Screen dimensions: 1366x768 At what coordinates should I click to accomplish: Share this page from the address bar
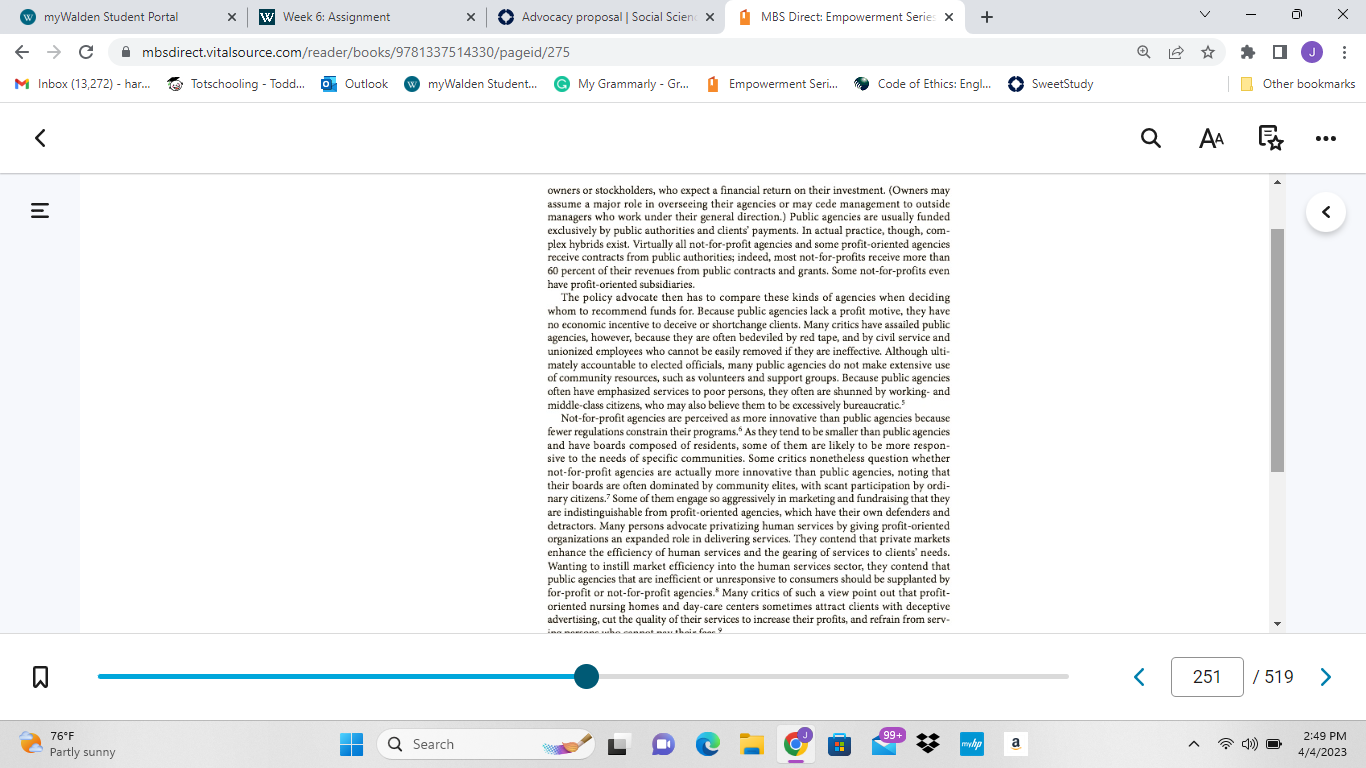[x=1176, y=52]
